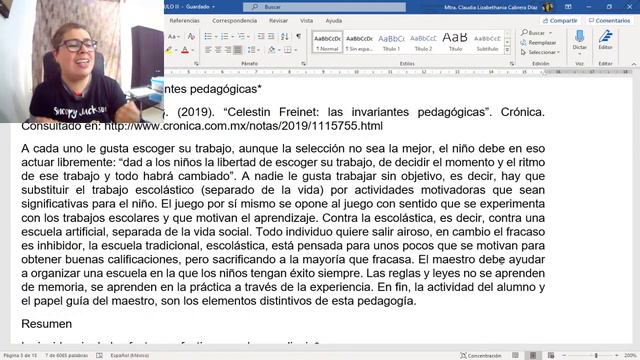Collapse the ribbon with the chevron
This screenshot has height=360, width=640.
pyautogui.click(x=633, y=64)
